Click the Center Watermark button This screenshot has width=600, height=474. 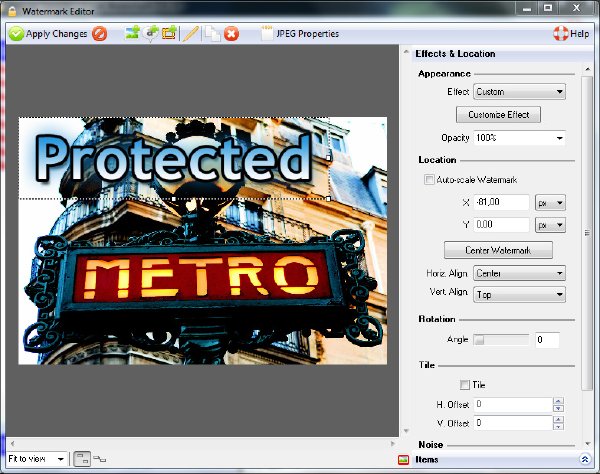(x=498, y=250)
